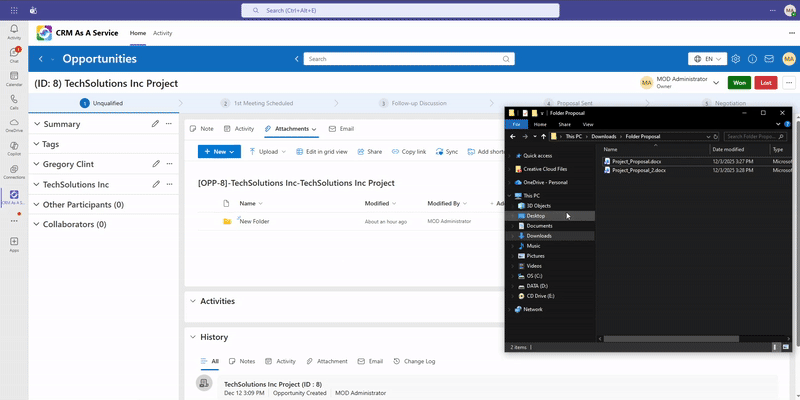Collapse the Tags section

pyautogui.click(x=37, y=144)
